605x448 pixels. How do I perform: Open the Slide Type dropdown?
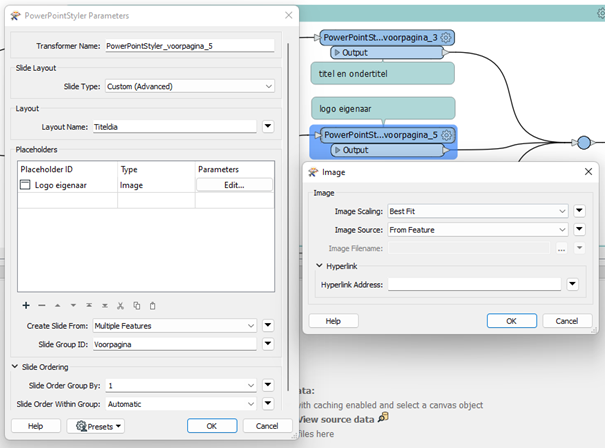pos(269,87)
